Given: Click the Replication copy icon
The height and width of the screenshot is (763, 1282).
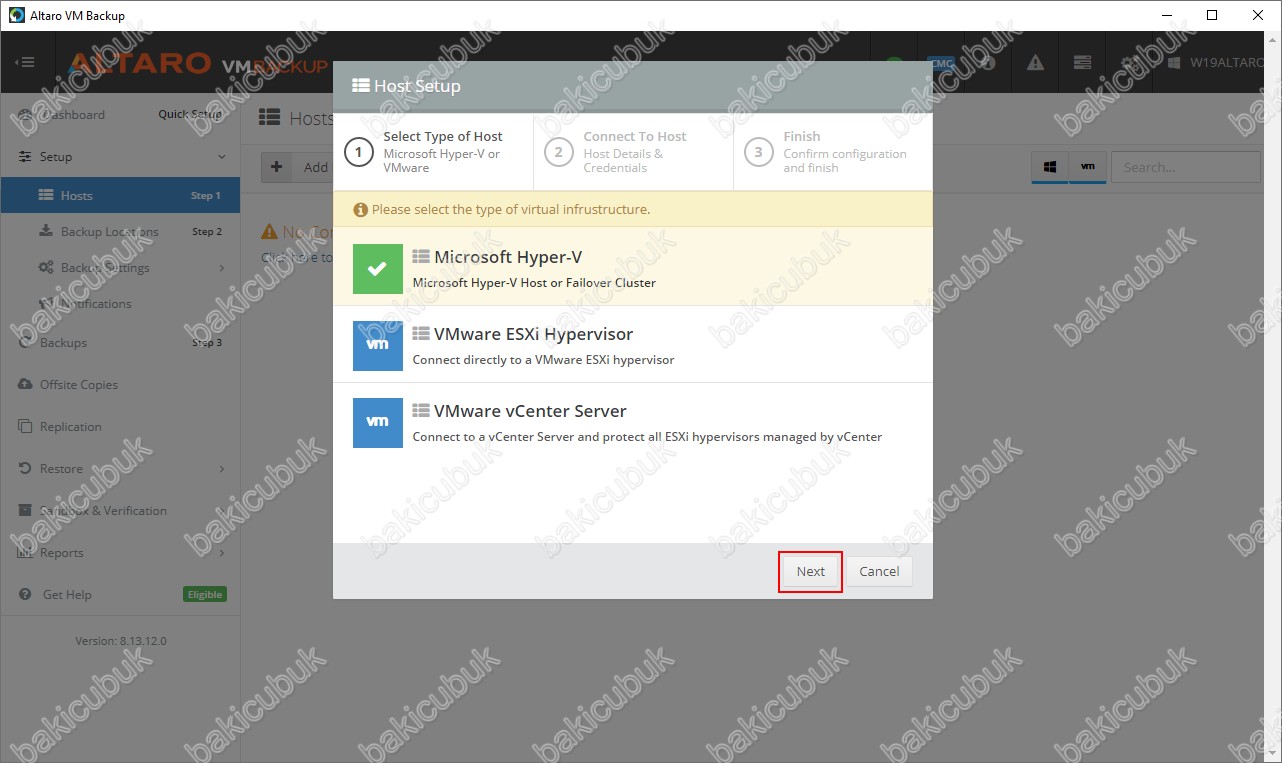Looking at the screenshot, I should pos(25,426).
